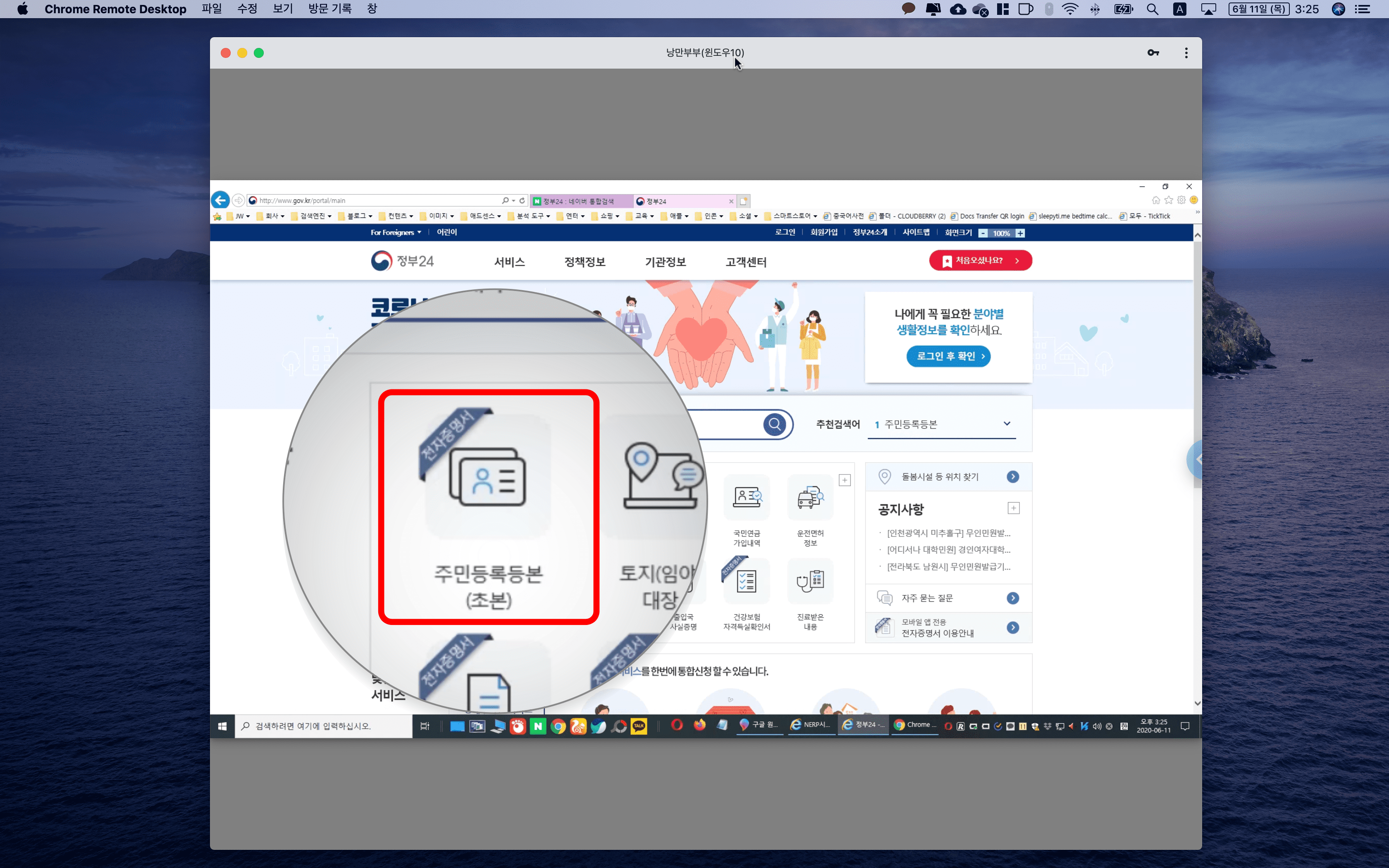Launch KakaoTalk from the Windows taskbar
This screenshot has width=1389, height=868.
(x=638, y=726)
